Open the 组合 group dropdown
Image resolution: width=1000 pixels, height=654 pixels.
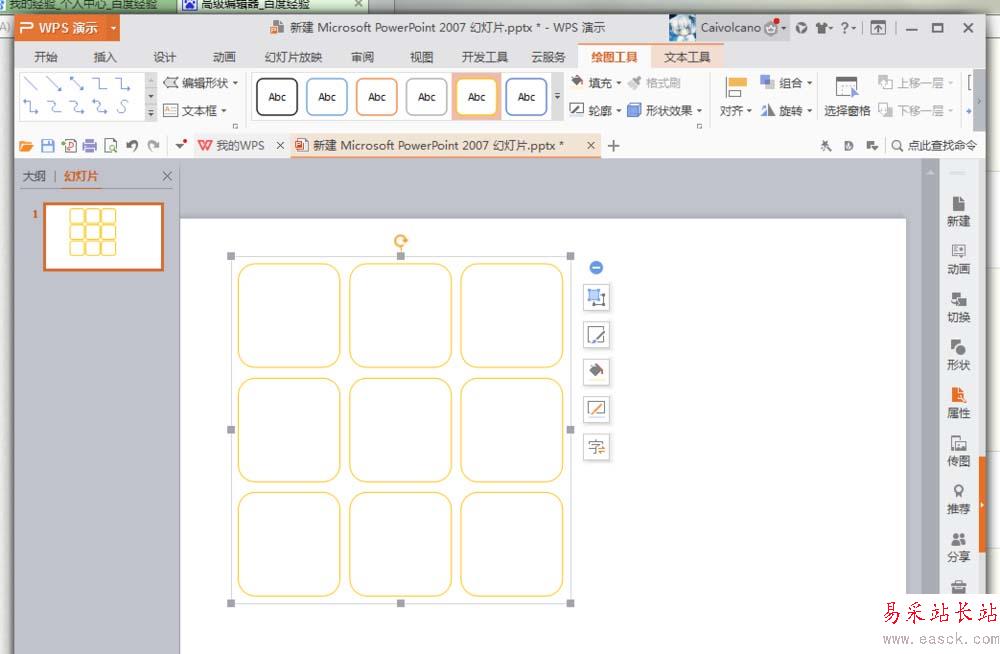click(x=786, y=82)
